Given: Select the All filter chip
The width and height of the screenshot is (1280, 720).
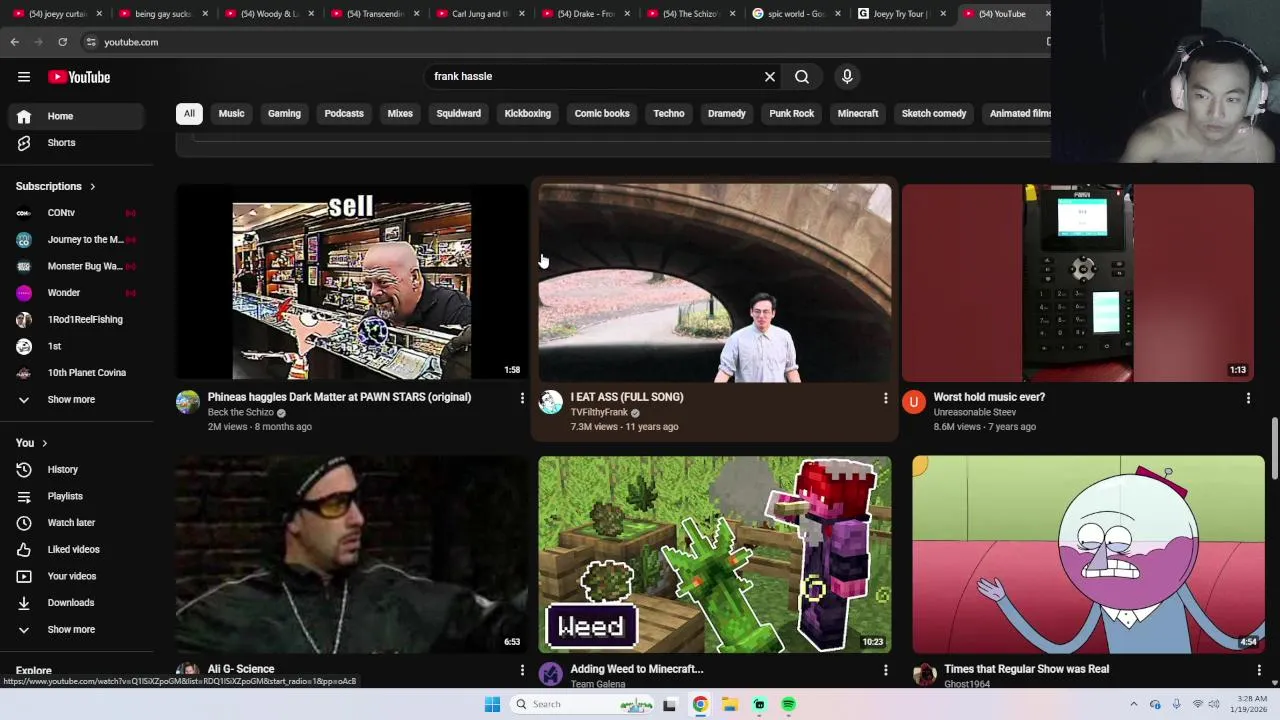Looking at the screenshot, I should pos(189,113).
